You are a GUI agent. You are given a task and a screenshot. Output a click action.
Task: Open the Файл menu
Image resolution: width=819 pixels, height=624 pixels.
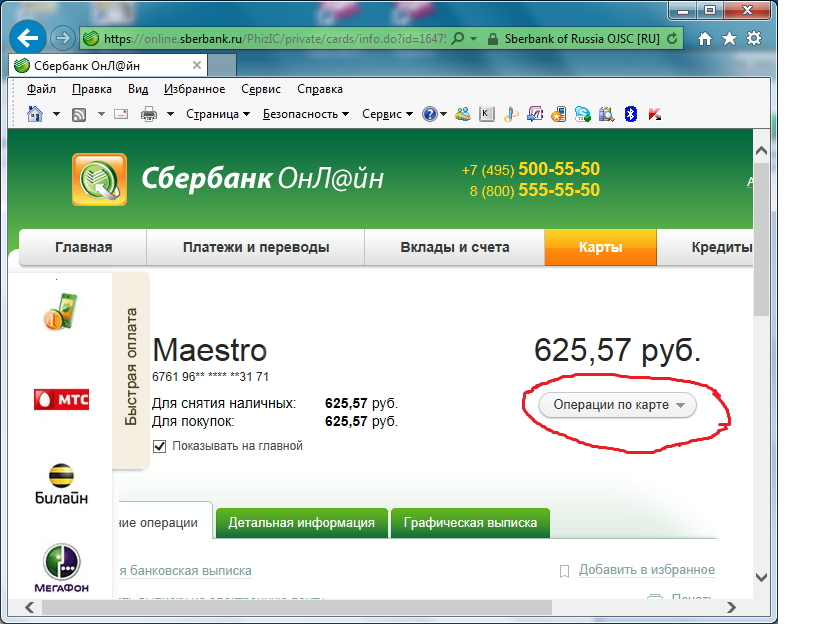(x=41, y=89)
